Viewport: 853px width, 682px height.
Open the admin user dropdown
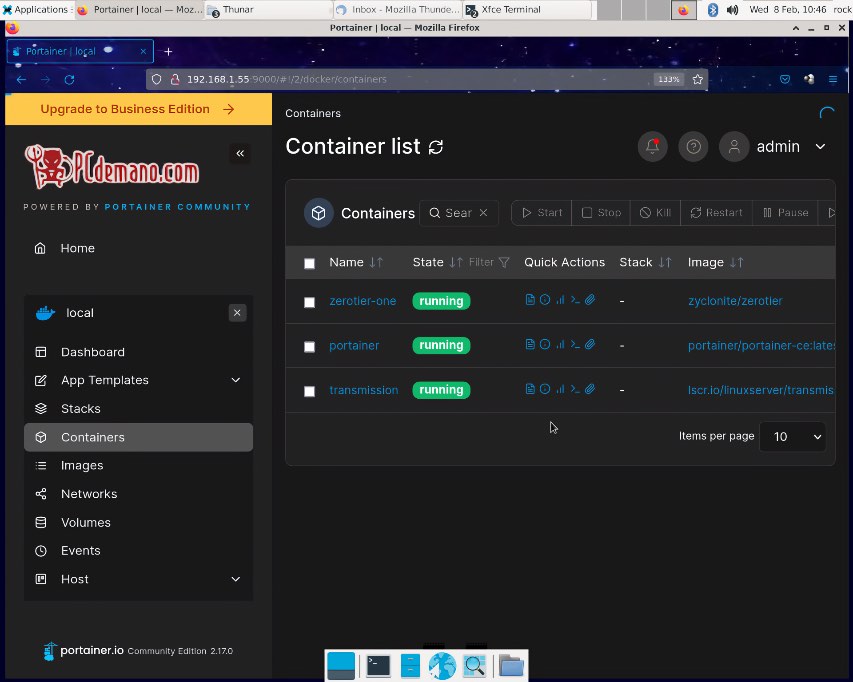coord(773,146)
